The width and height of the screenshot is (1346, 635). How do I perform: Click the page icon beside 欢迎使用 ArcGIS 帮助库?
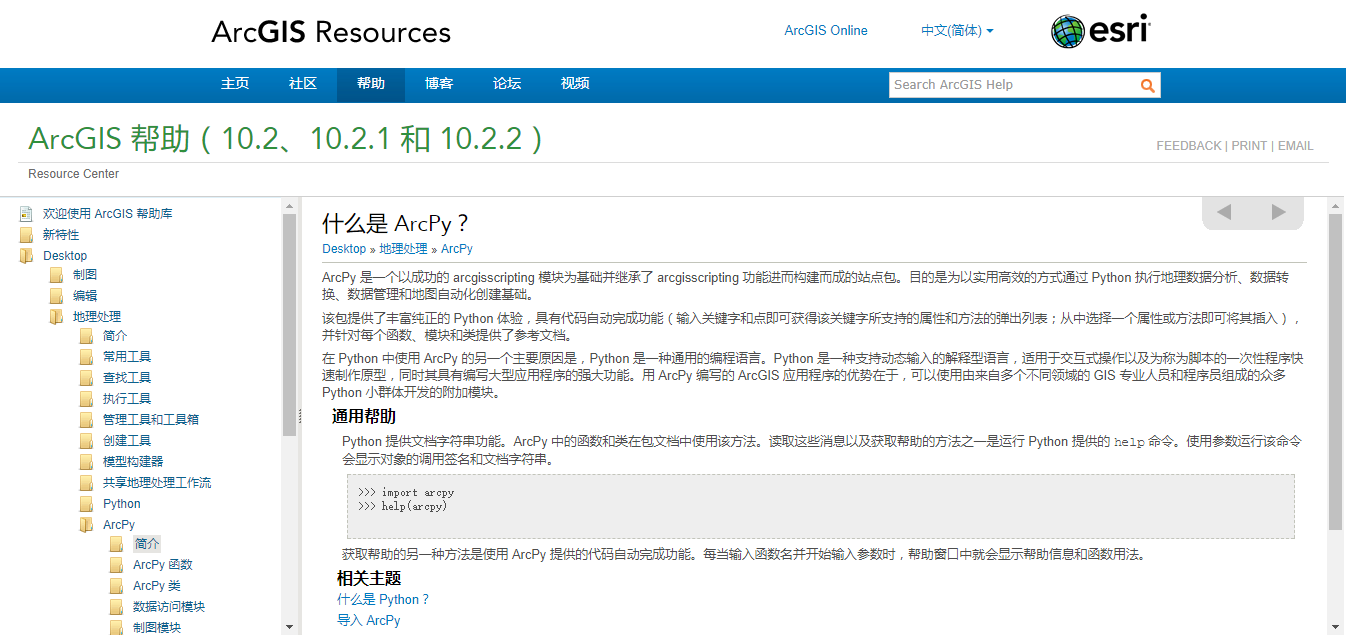26,214
